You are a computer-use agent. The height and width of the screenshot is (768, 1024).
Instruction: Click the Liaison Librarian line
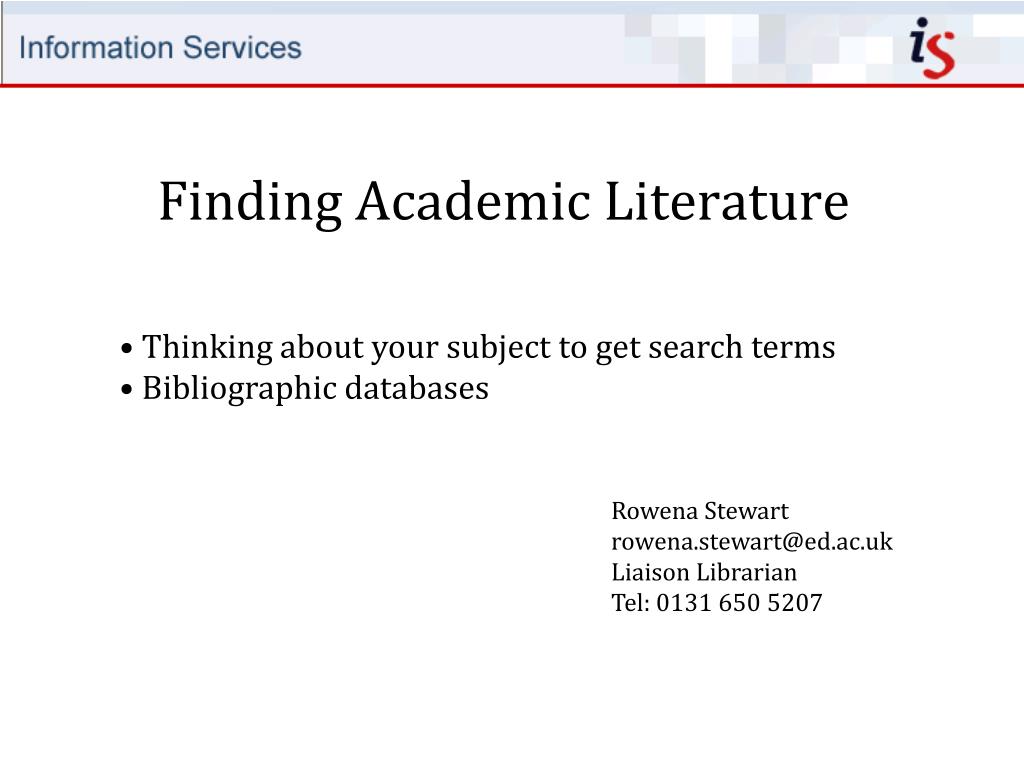click(704, 572)
